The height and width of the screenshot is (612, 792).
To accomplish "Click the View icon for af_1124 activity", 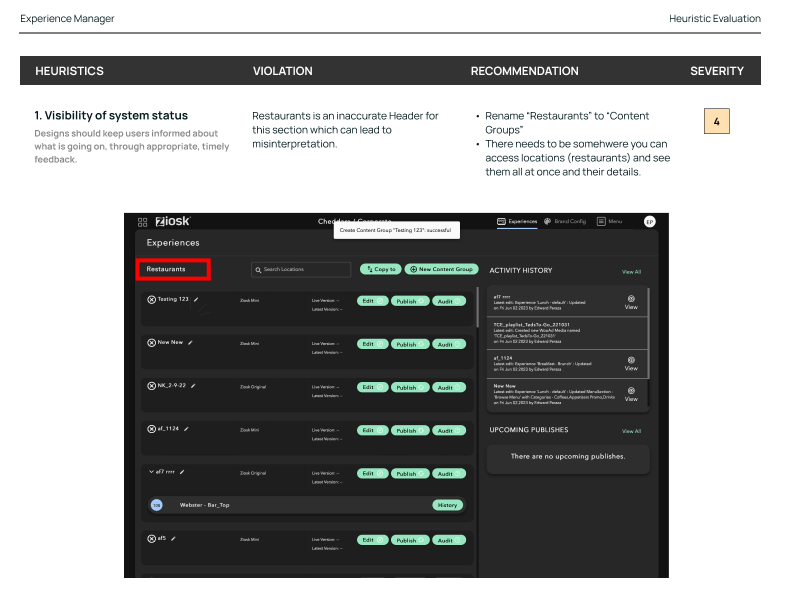I will pos(631,362).
